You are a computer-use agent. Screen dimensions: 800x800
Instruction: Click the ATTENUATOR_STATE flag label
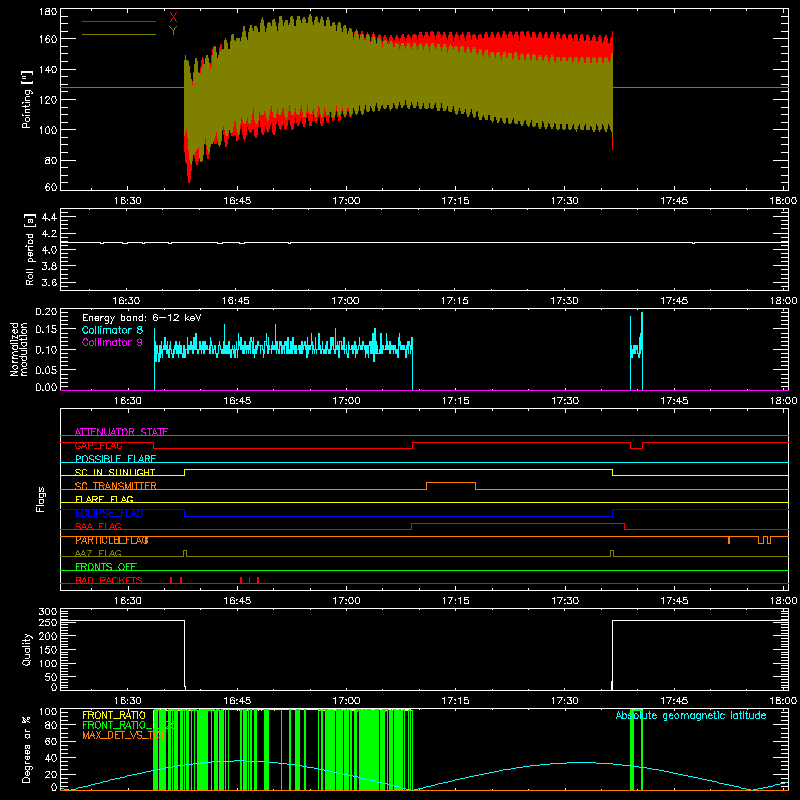pos(121,432)
